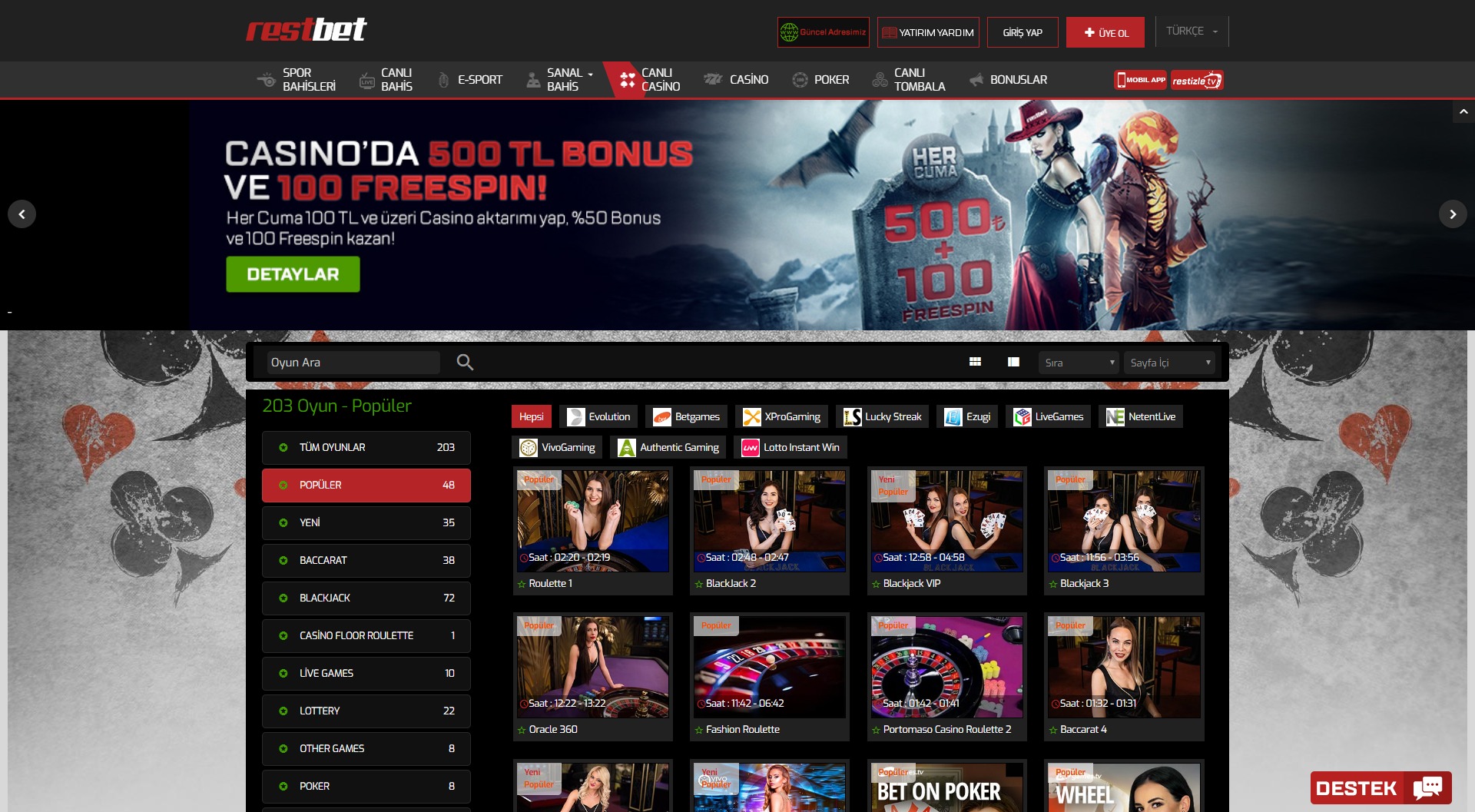
Task: Open Sayfa İçi dropdown
Action: (1169, 363)
